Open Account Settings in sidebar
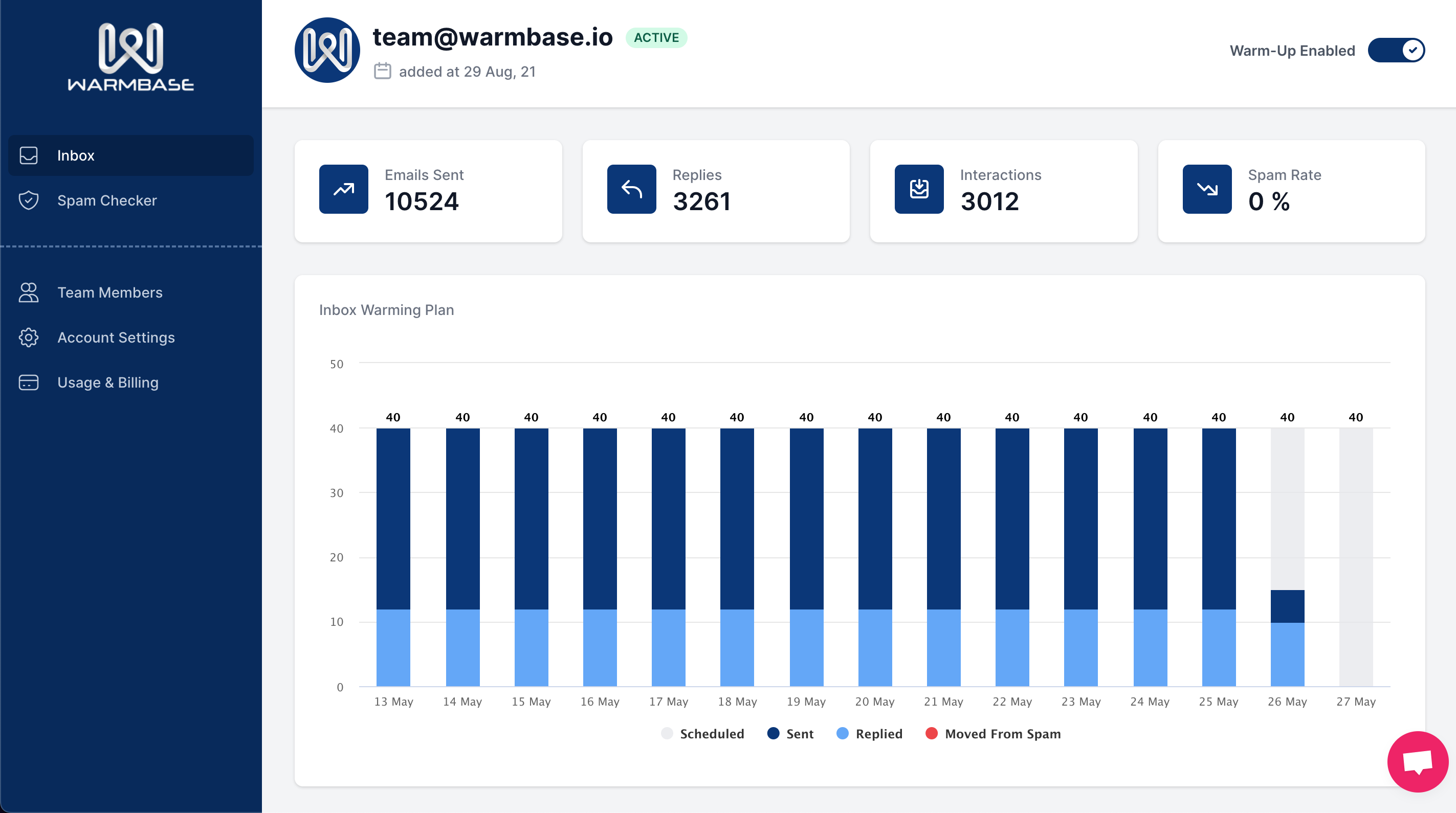 pos(116,337)
